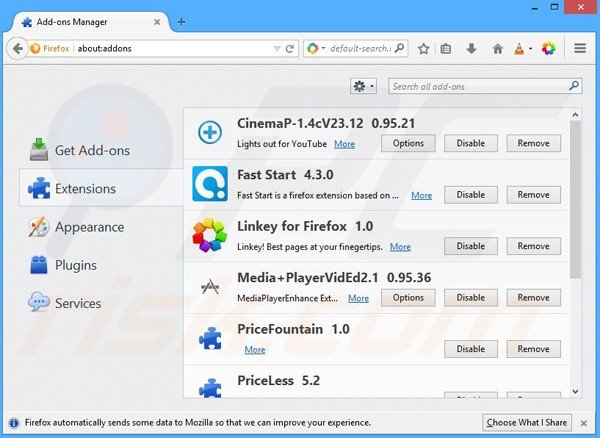Remove the CinemaP-1.4cV23.12 extension
Screen dimensions: 600x438
tap(533, 143)
